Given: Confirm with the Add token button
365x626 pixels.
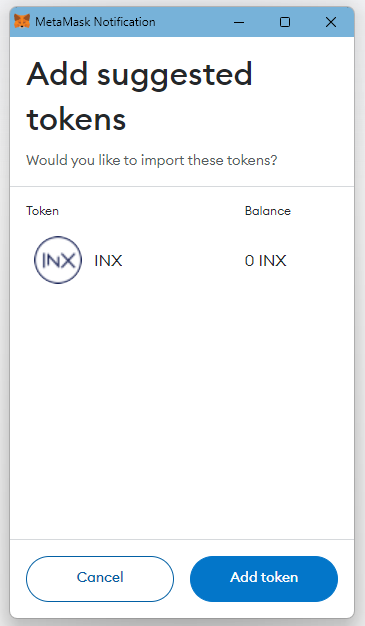Looking at the screenshot, I should click(x=264, y=578).
